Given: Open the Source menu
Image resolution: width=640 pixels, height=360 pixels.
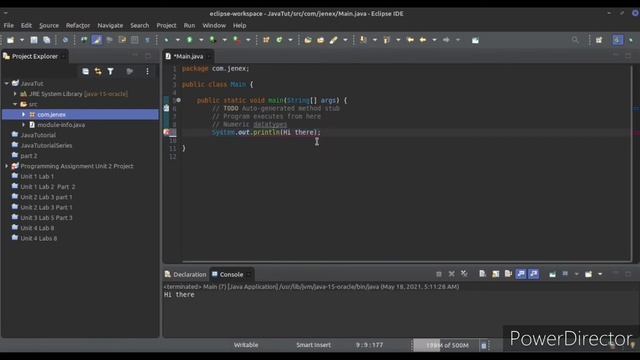Looking at the screenshot, I should (x=49, y=25).
